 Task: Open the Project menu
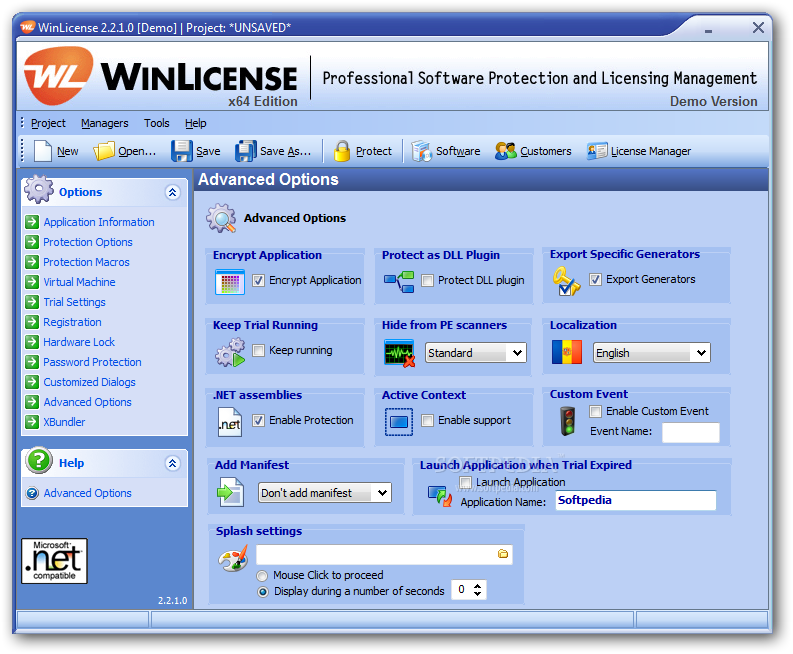coord(48,123)
